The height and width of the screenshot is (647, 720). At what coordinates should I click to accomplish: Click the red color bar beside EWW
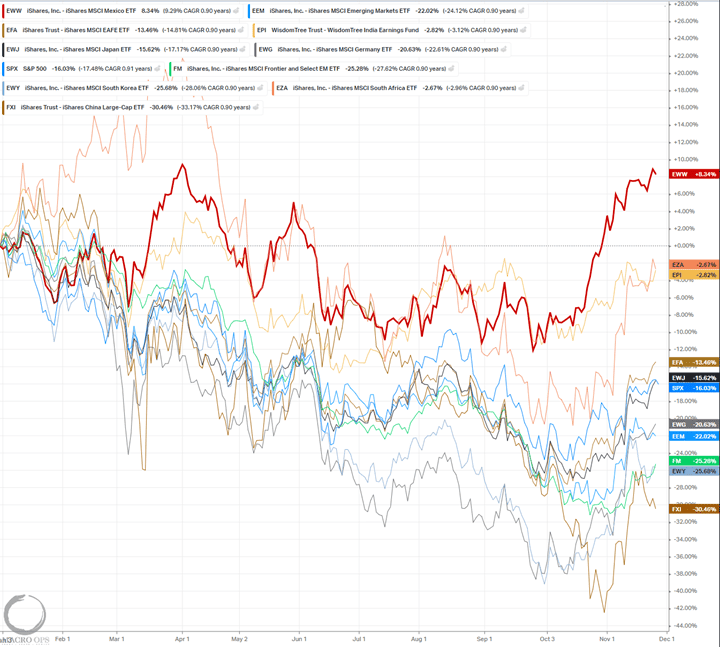[3, 11]
